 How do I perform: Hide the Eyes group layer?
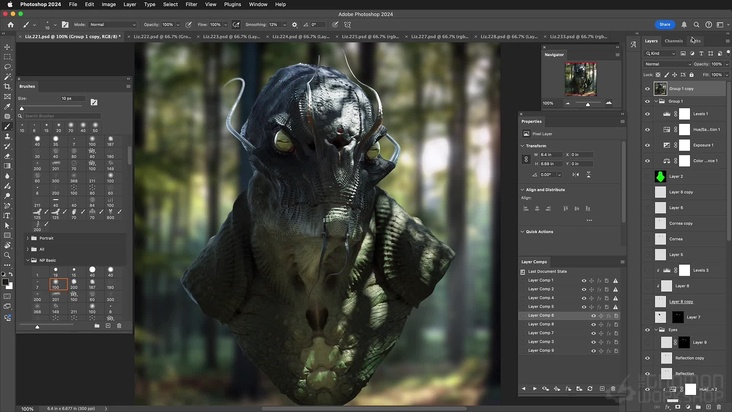pyautogui.click(x=647, y=330)
